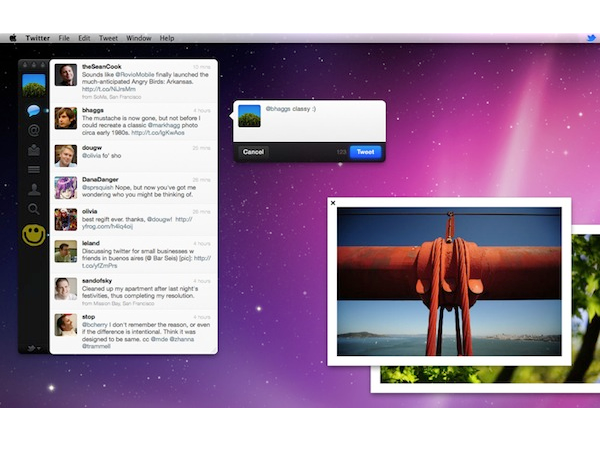Click the 123 character count
Image resolution: width=600 pixels, height=450 pixels.
click(x=341, y=152)
